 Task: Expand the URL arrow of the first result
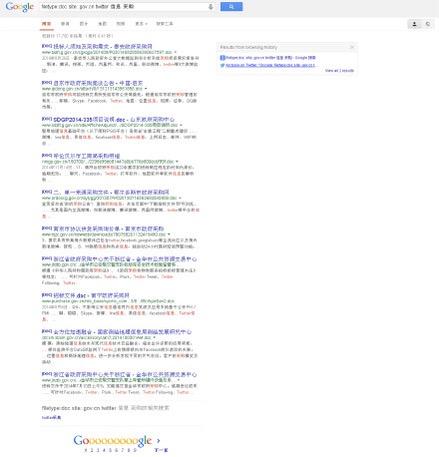point(175,52)
